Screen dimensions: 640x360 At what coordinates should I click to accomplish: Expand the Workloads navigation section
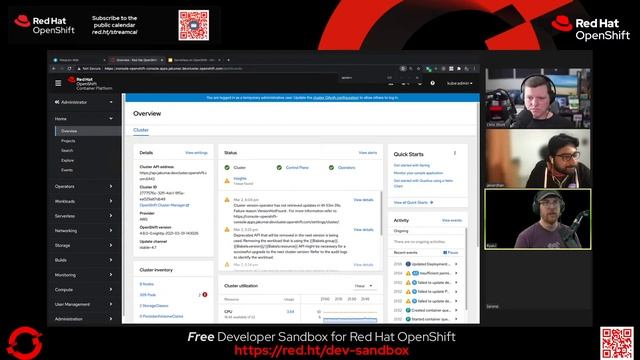pyautogui.click(x=84, y=201)
